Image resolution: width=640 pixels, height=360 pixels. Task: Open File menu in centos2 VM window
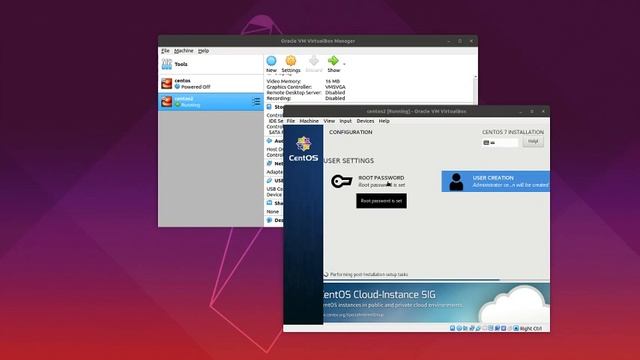[291, 121]
